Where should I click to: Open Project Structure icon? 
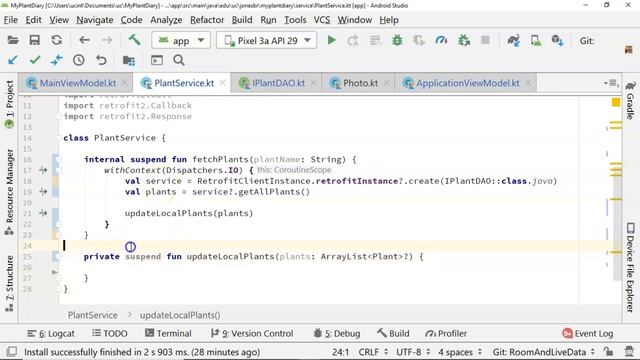[x=129, y=60]
